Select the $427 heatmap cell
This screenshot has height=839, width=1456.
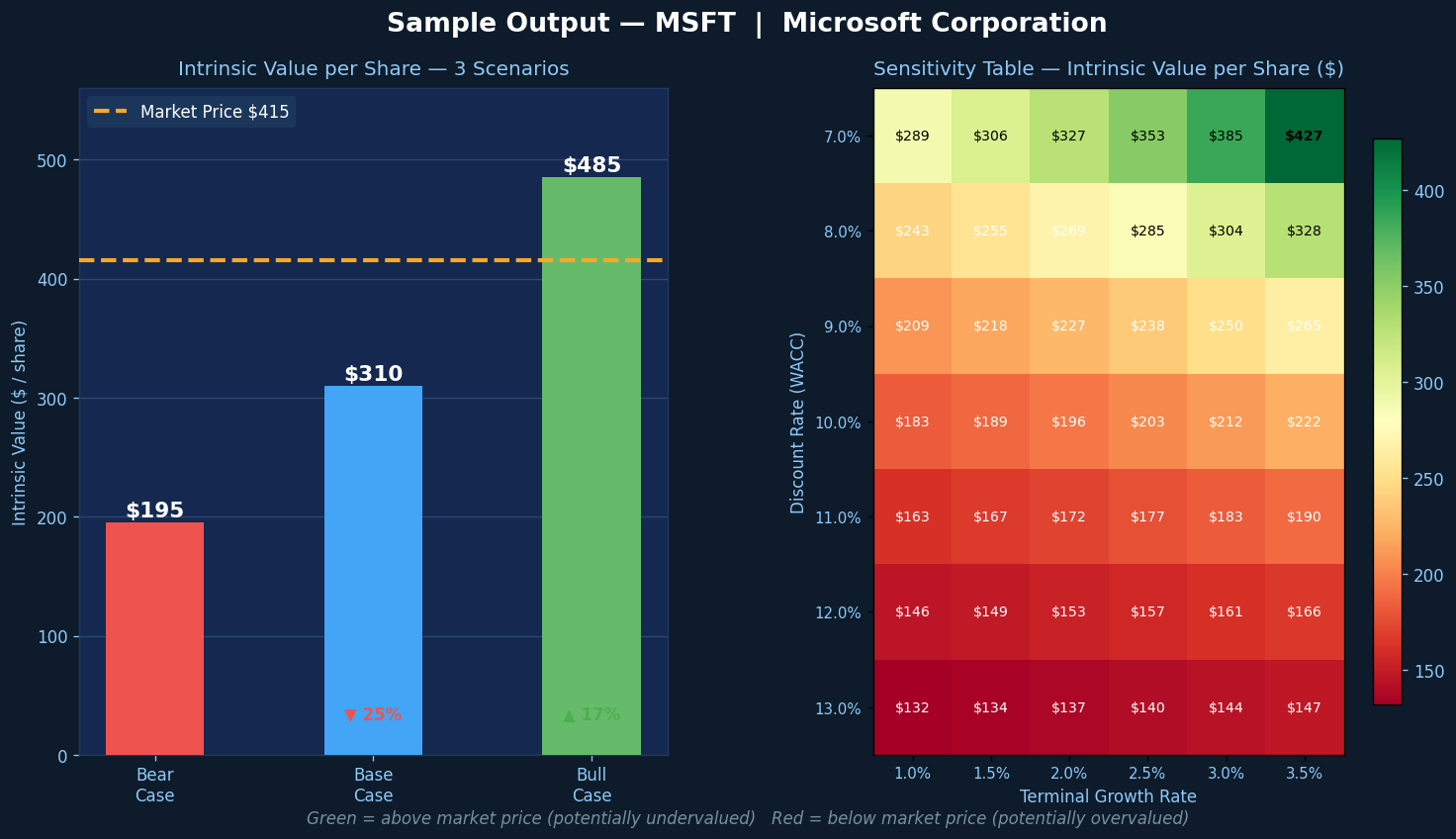(1304, 137)
